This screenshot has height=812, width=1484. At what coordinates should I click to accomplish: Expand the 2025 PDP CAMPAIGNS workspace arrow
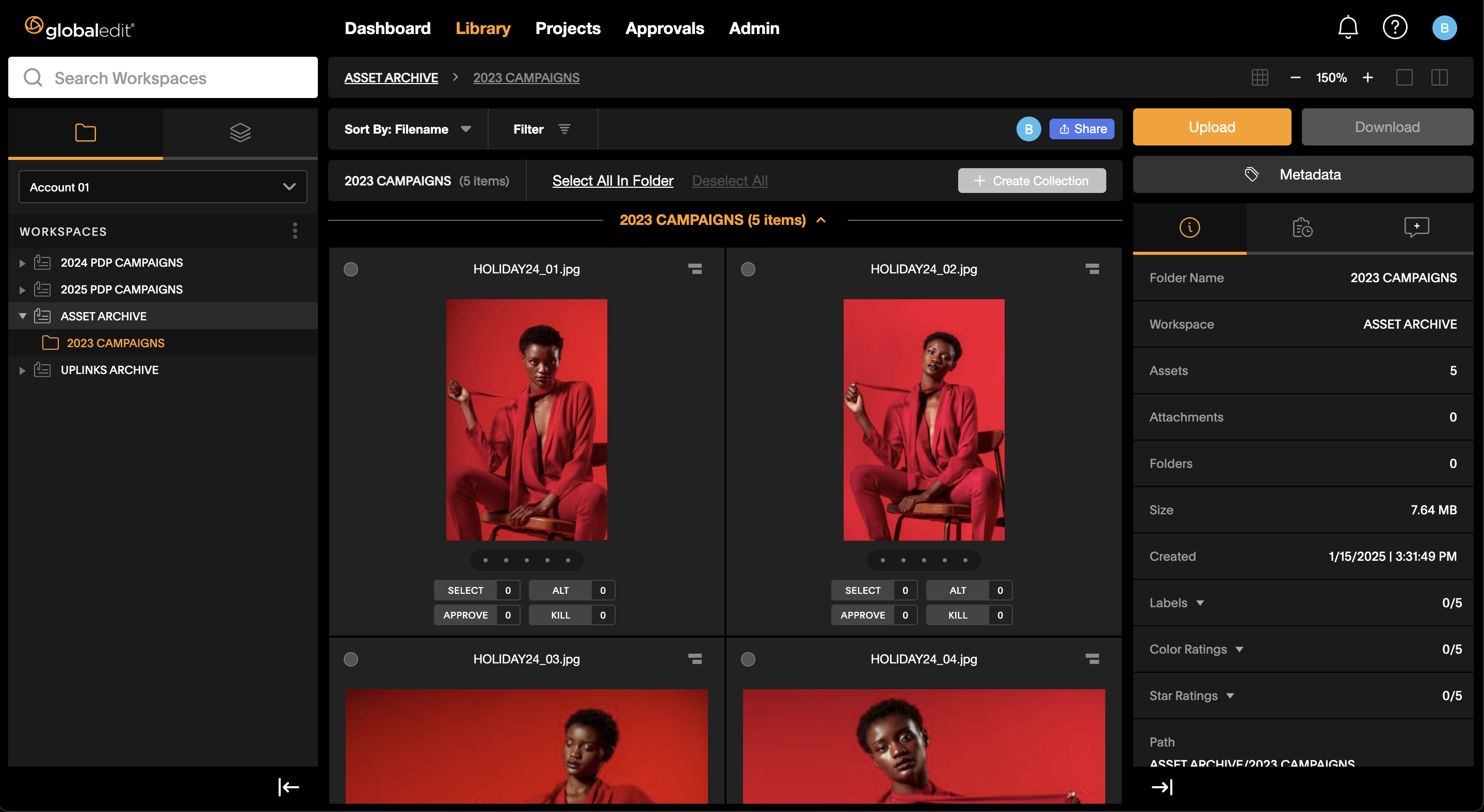coord(22,290)
